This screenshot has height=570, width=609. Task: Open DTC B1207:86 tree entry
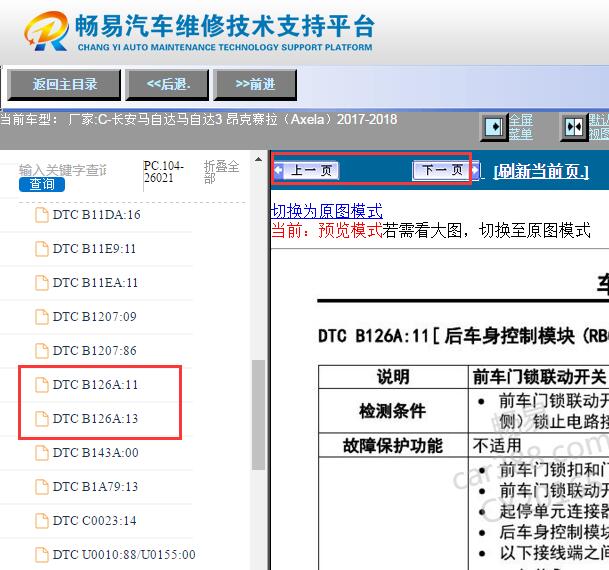click(94, 351)
